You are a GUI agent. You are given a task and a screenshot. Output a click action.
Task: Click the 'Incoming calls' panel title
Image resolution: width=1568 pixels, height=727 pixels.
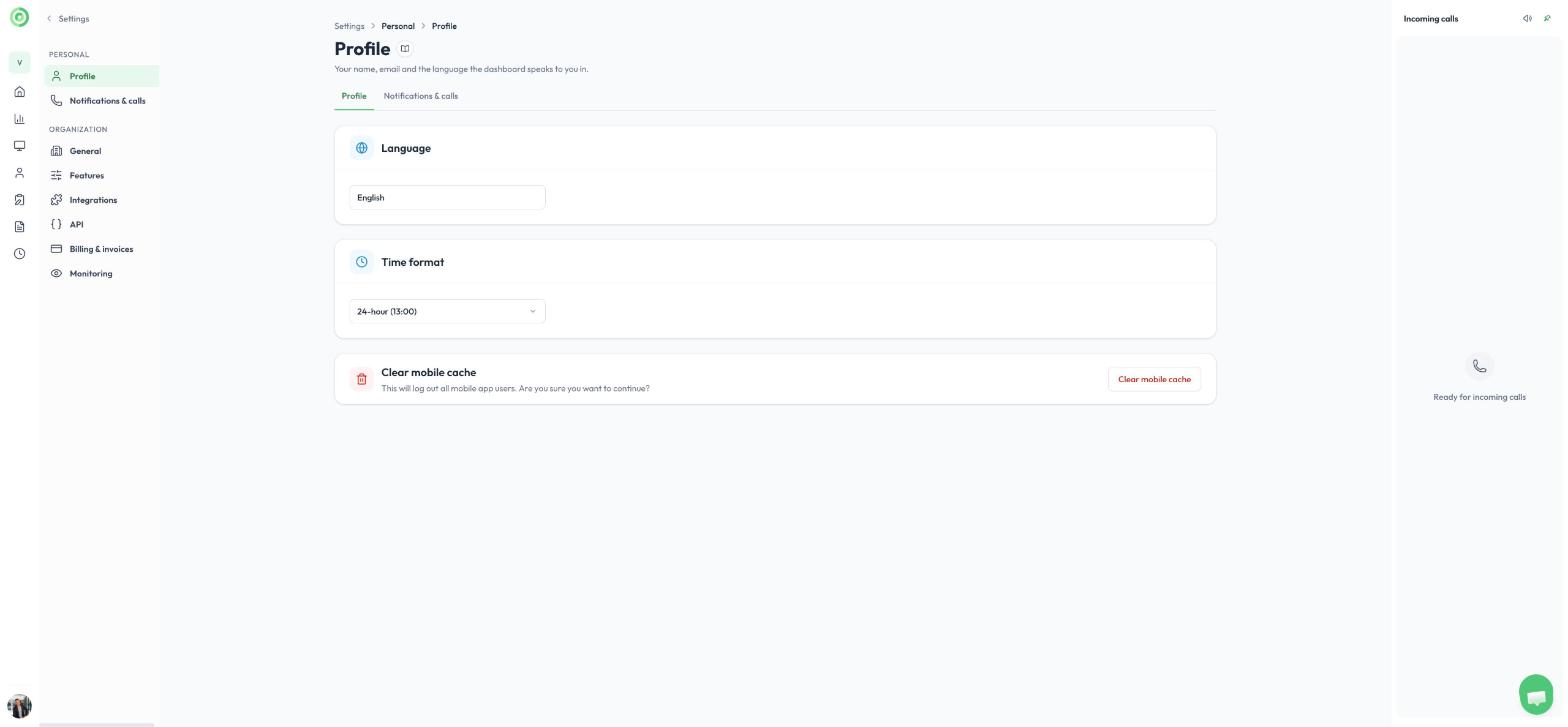pos(1430,19)
